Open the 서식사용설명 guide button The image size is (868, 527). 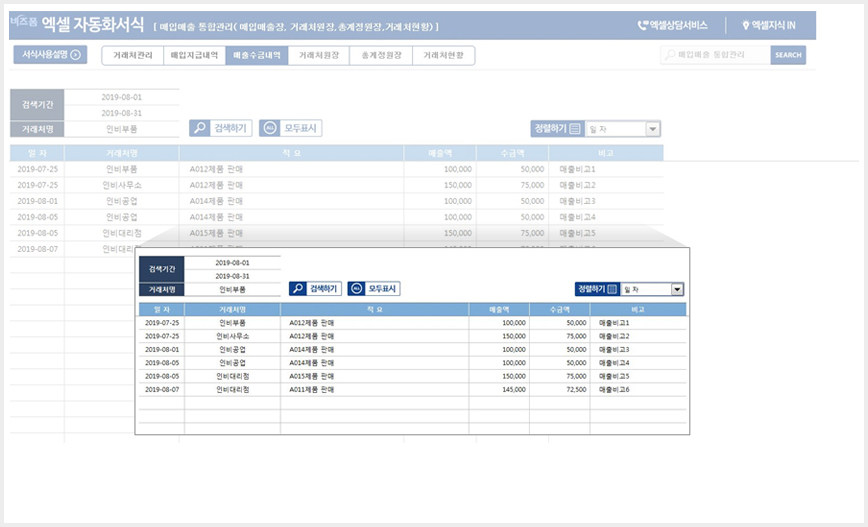coord(50,54)
